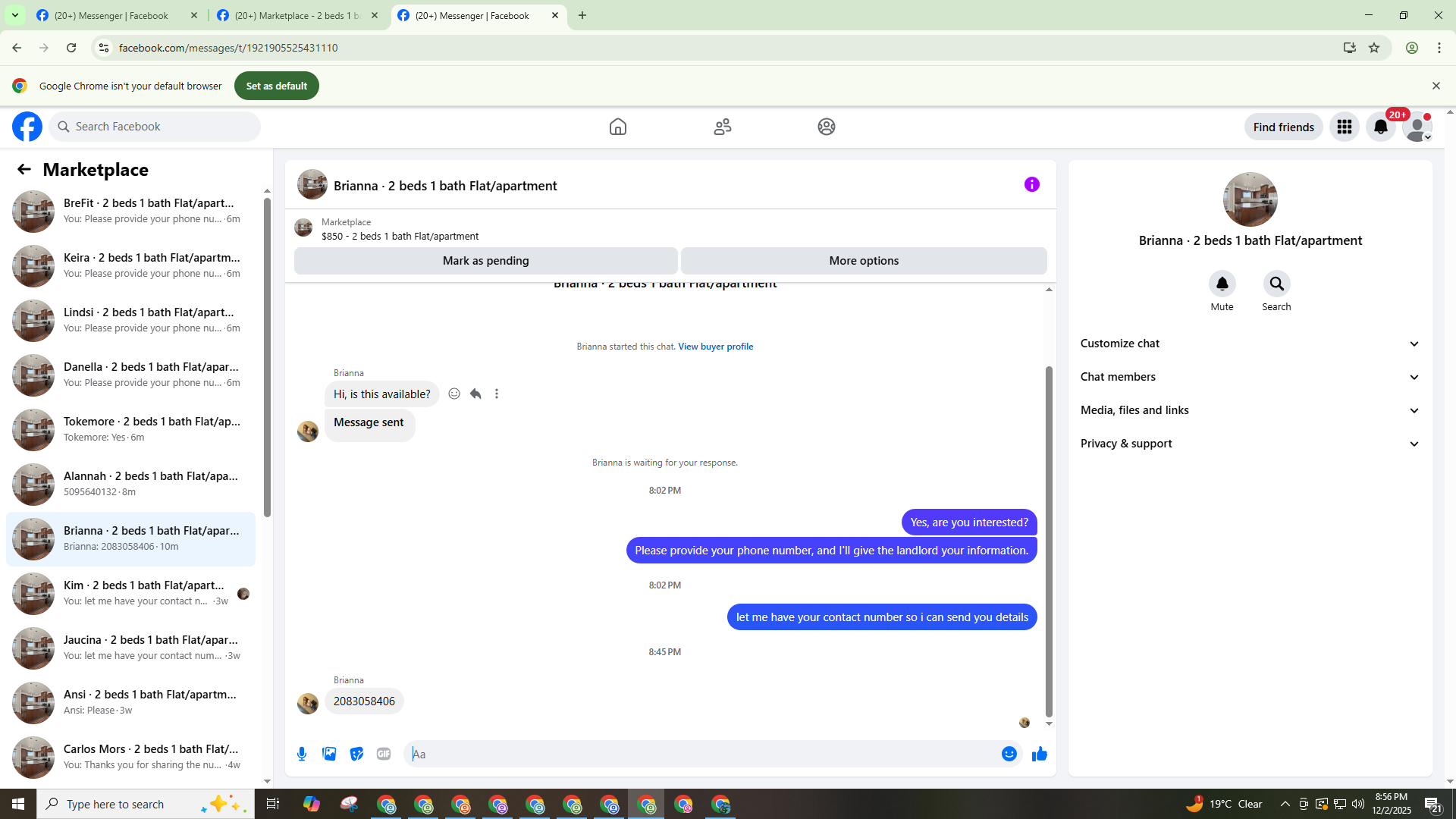Open the GIF picker
The width and height of the screenshot is (1456, 819).
coord(384,754)
